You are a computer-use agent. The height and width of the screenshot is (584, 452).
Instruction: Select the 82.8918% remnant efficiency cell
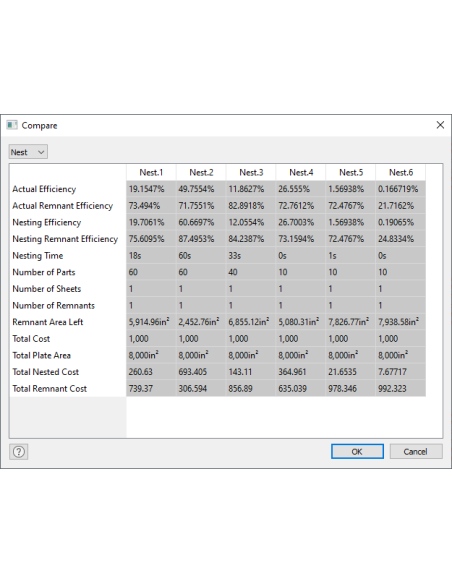coord(251,206)
